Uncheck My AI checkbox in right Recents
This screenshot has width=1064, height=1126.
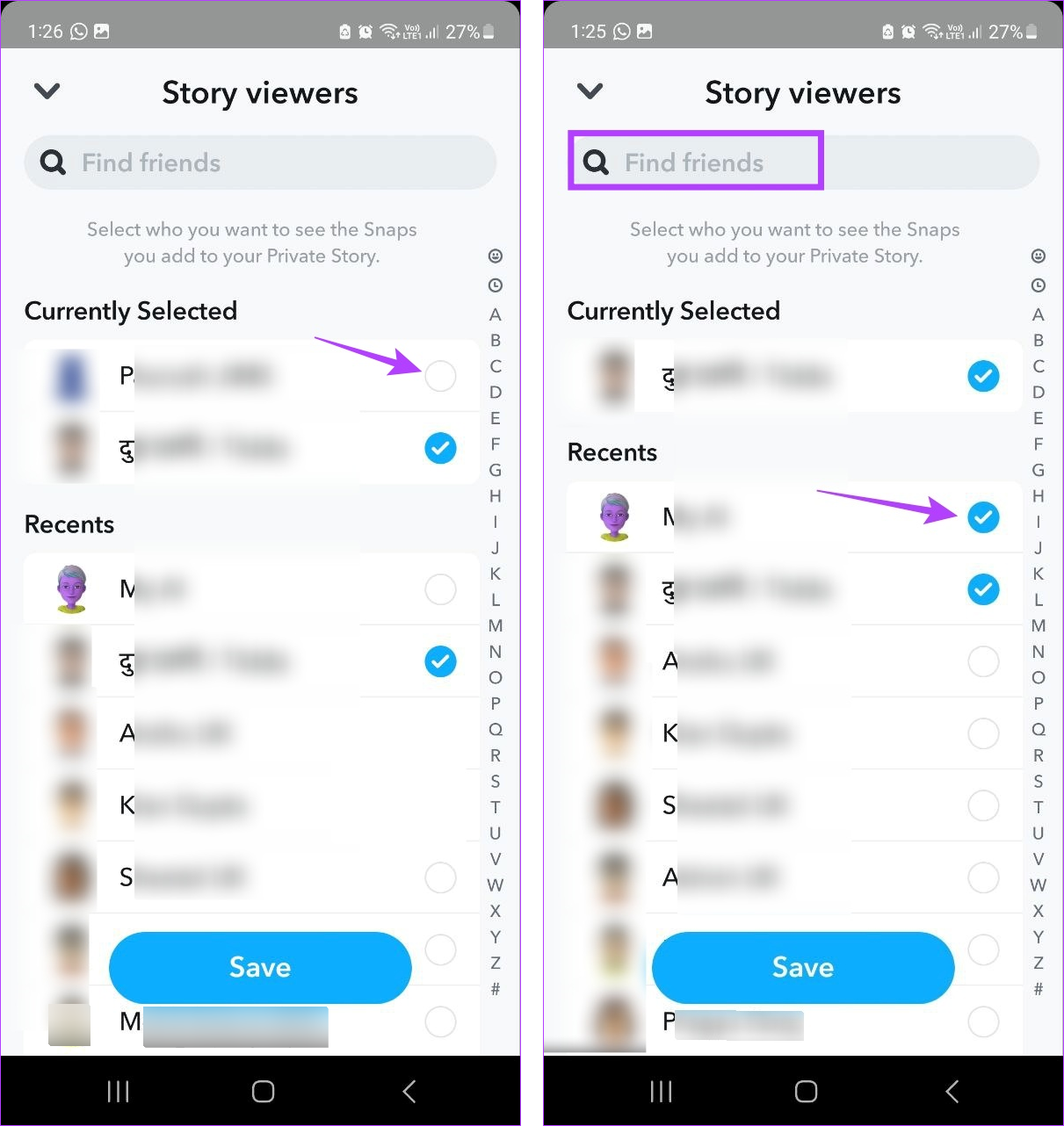point(983,517)
